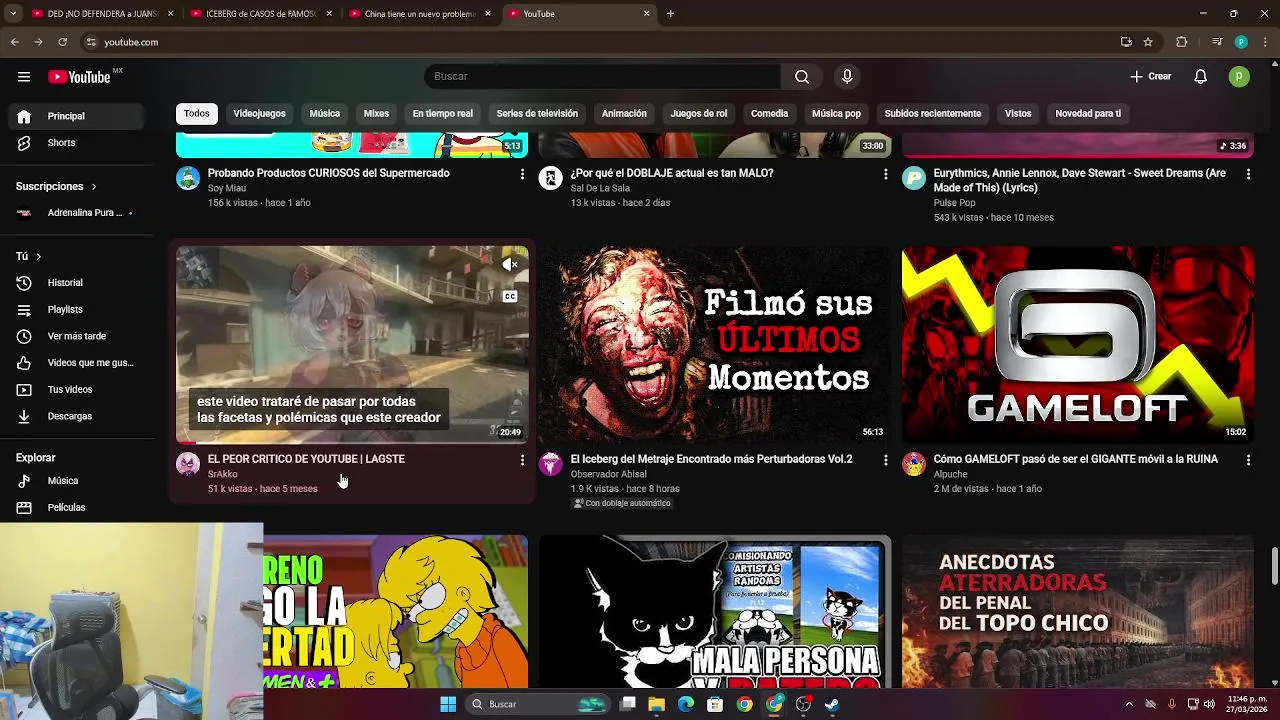Start voice search with microphone icon
1280x720 pixels.
click(x=847, y=77)
